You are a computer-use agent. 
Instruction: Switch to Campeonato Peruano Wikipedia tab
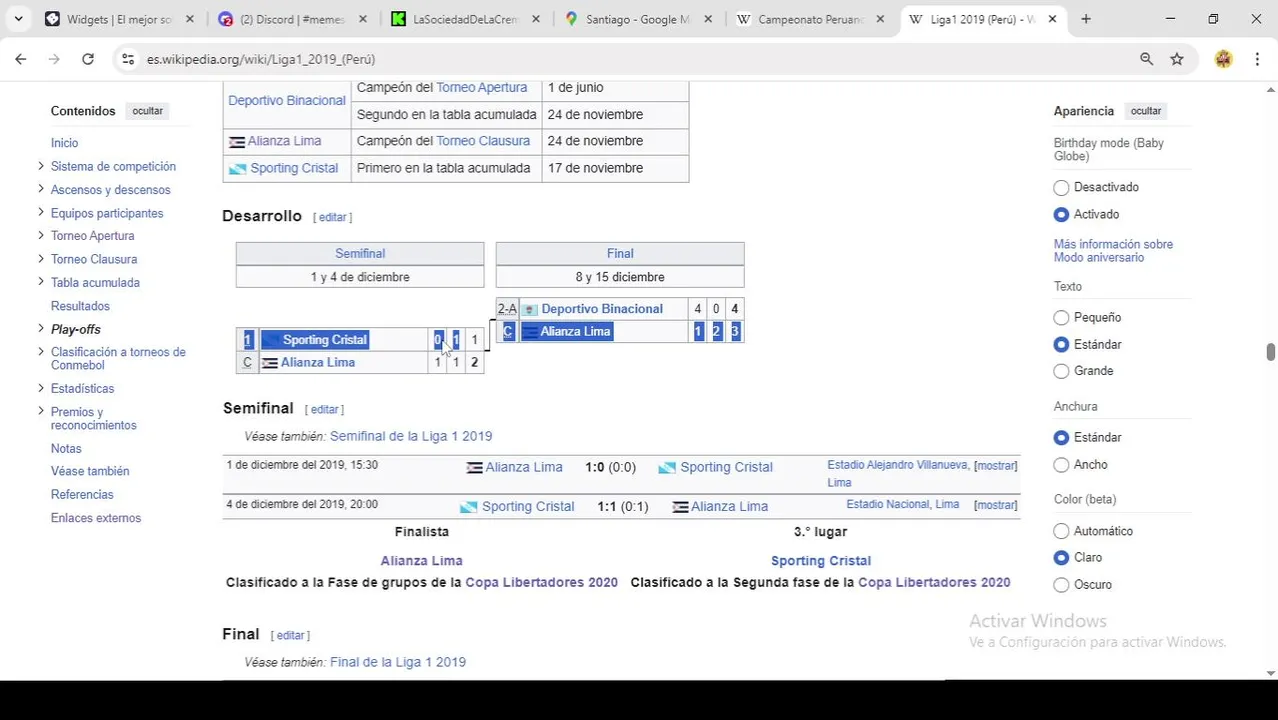[x=811, y=19]
